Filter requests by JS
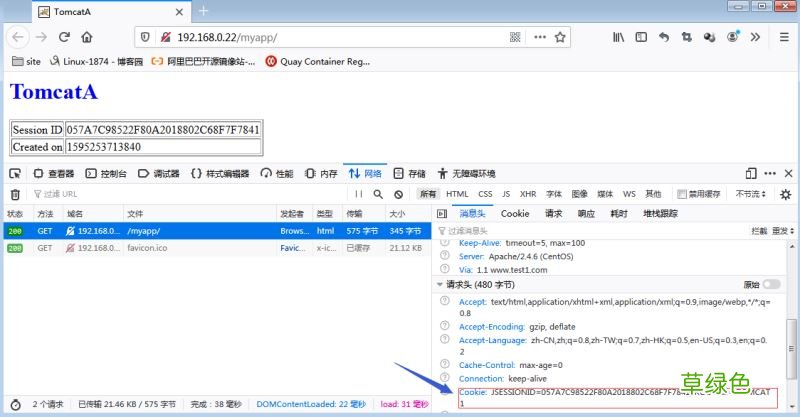Viewport: 800px width, 417px height. (x=506, y=194)
